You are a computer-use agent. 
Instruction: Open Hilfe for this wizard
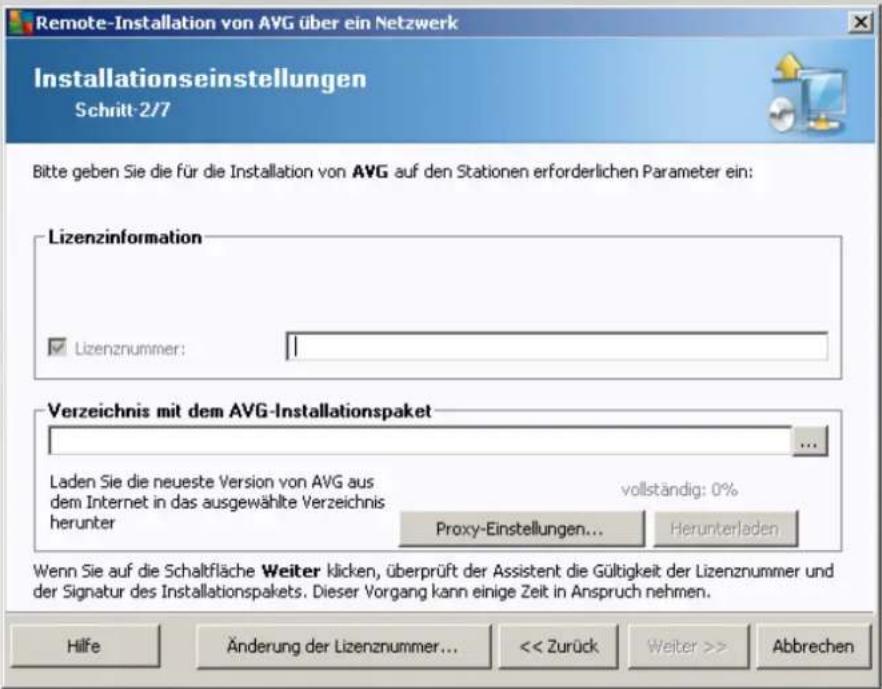point(85,646)
